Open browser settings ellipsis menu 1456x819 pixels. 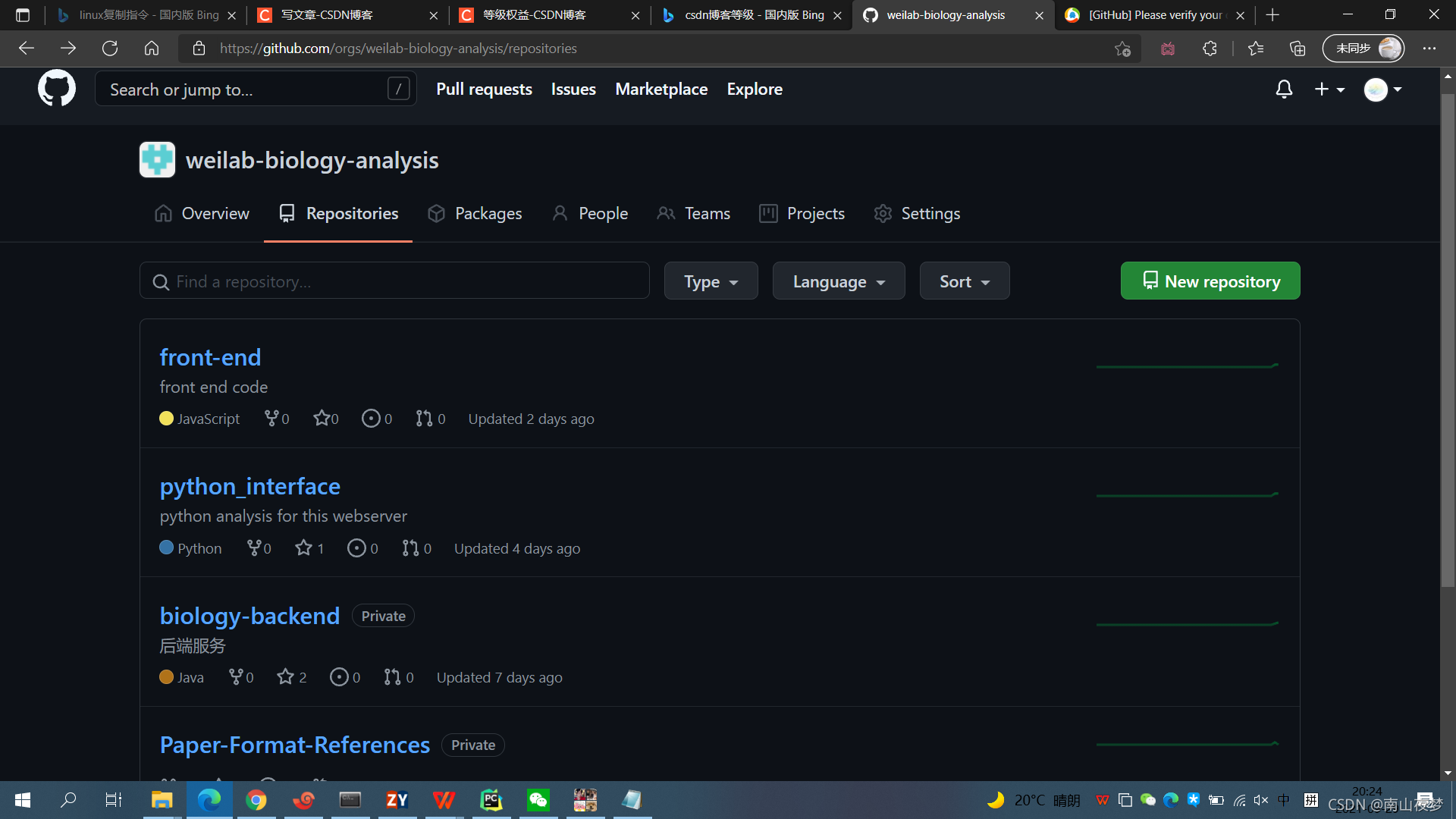[x=1429, y=49]
